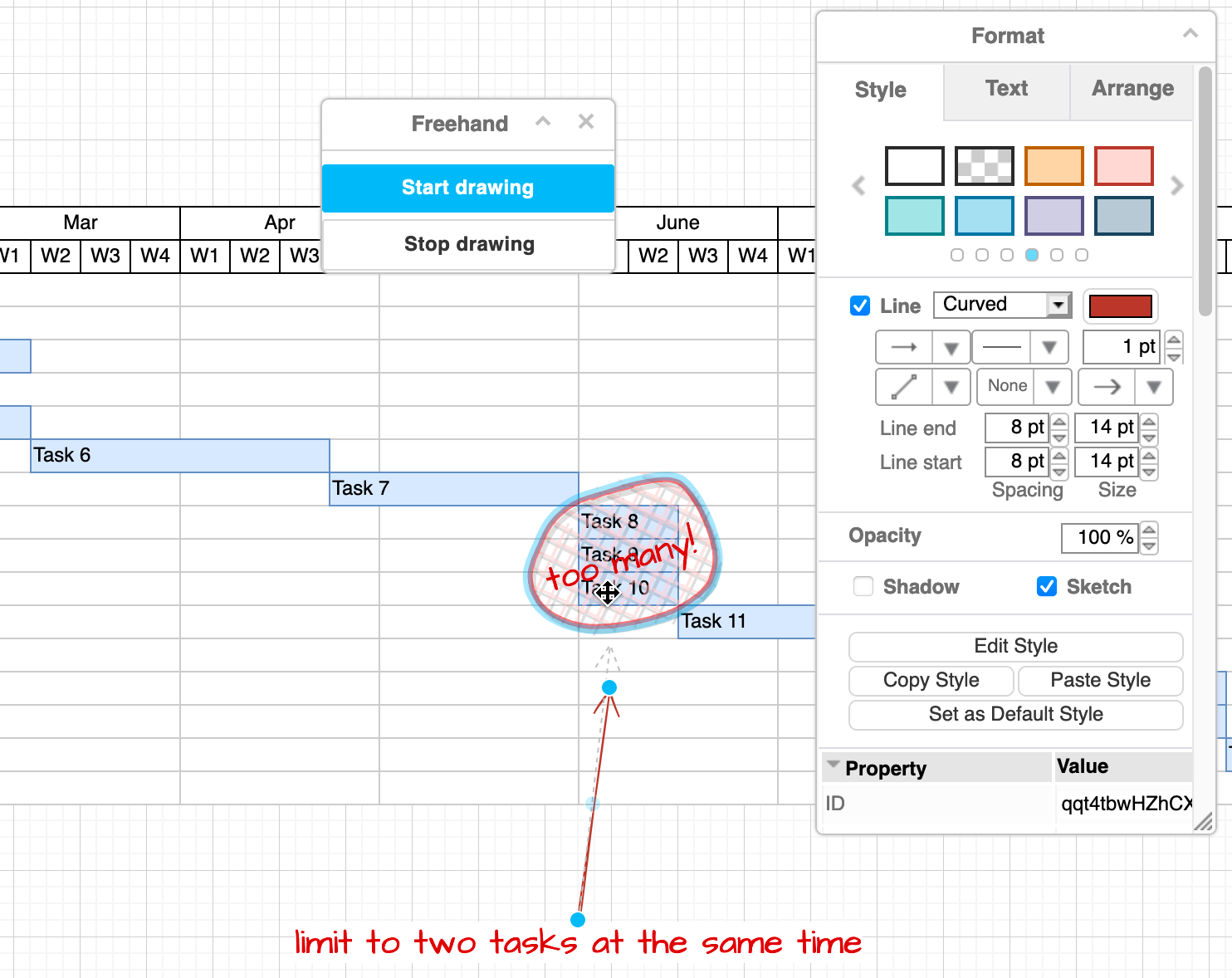Screen dimensions: 1232x978
Task: Uncheck the Line checkbox
Action: tap(859, 306)
